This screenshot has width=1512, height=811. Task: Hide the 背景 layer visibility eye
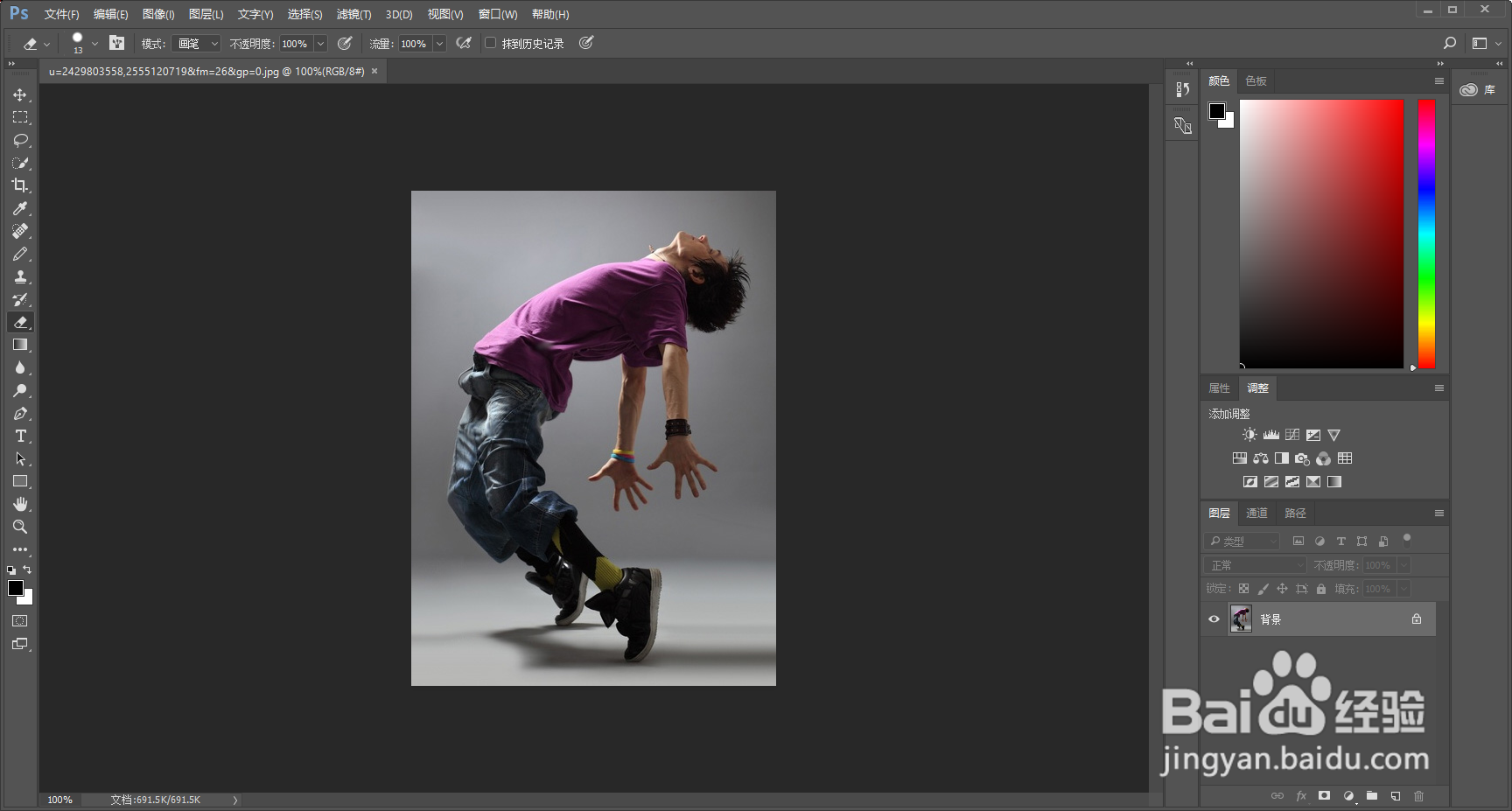[1214, 619]
